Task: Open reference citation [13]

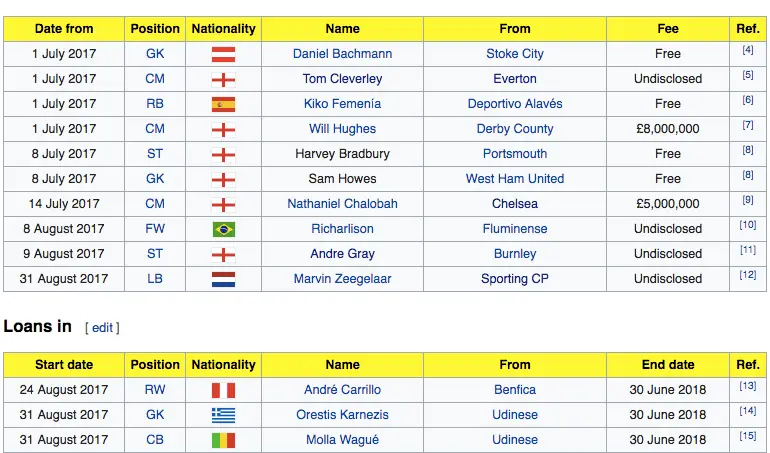Action: click(747, 386)
